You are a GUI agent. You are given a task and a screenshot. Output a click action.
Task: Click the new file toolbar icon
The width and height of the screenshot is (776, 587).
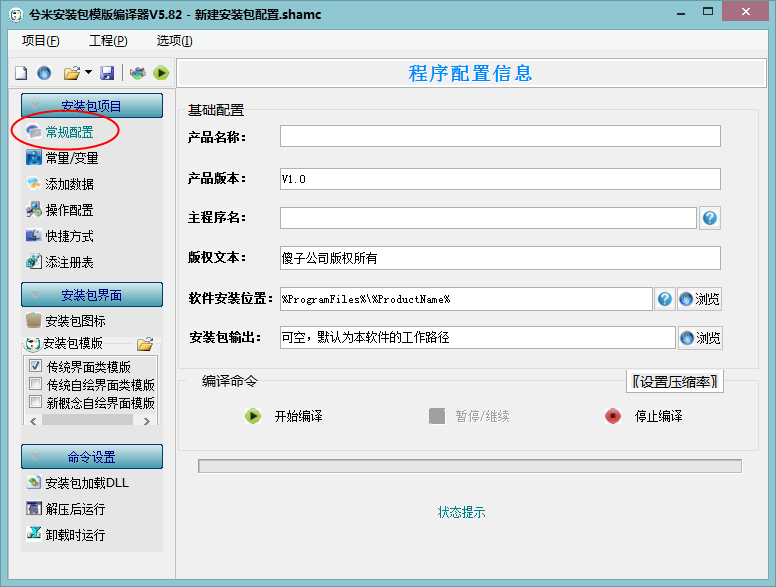pos(21,73)
